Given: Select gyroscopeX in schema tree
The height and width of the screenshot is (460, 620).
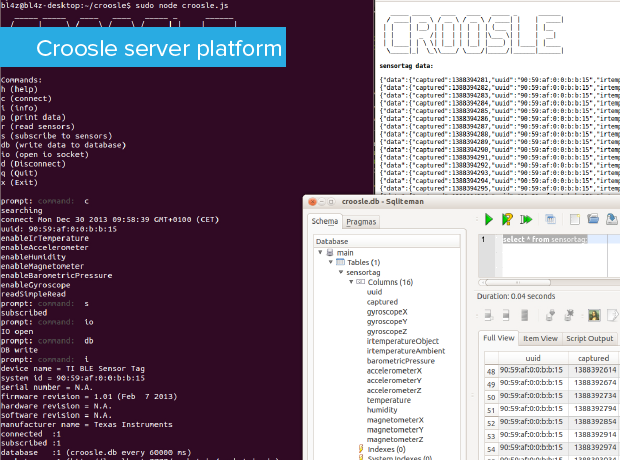Looking at the screenshot, I should 387,312.
